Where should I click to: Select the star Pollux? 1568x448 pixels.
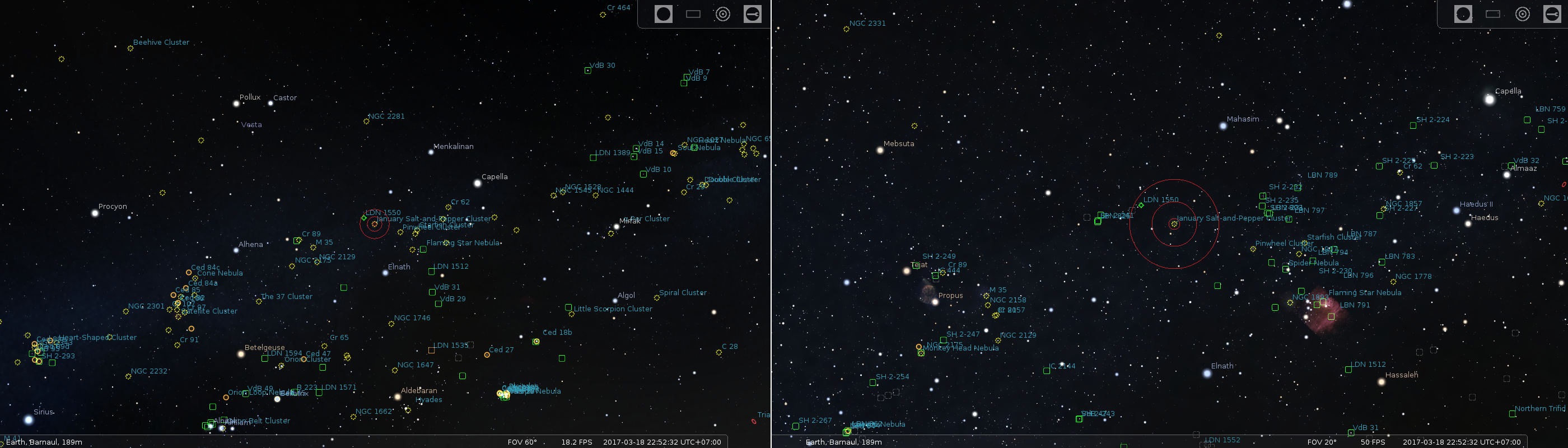pyautogui.click(x=236, y=104)
